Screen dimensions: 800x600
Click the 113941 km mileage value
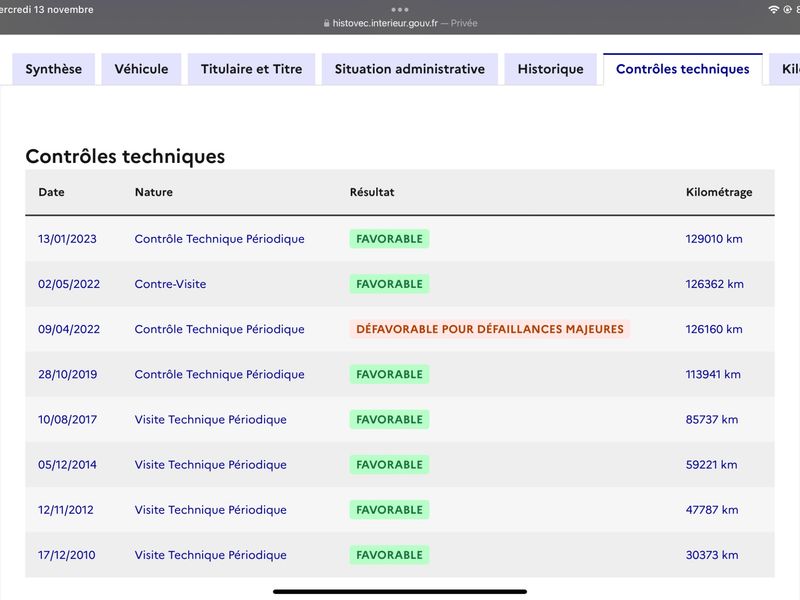click(x=713, y=374)
